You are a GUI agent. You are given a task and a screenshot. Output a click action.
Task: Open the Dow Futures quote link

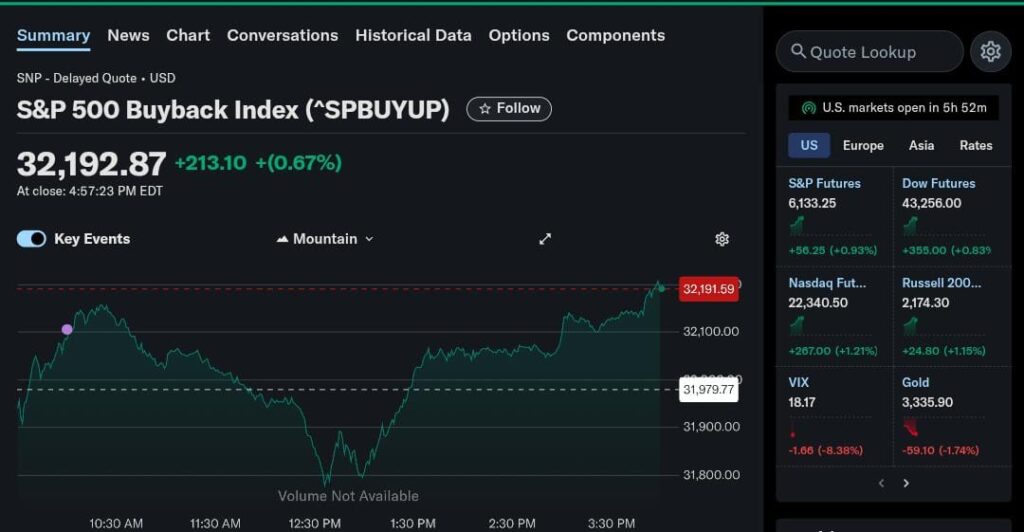[x=938, y=183]
